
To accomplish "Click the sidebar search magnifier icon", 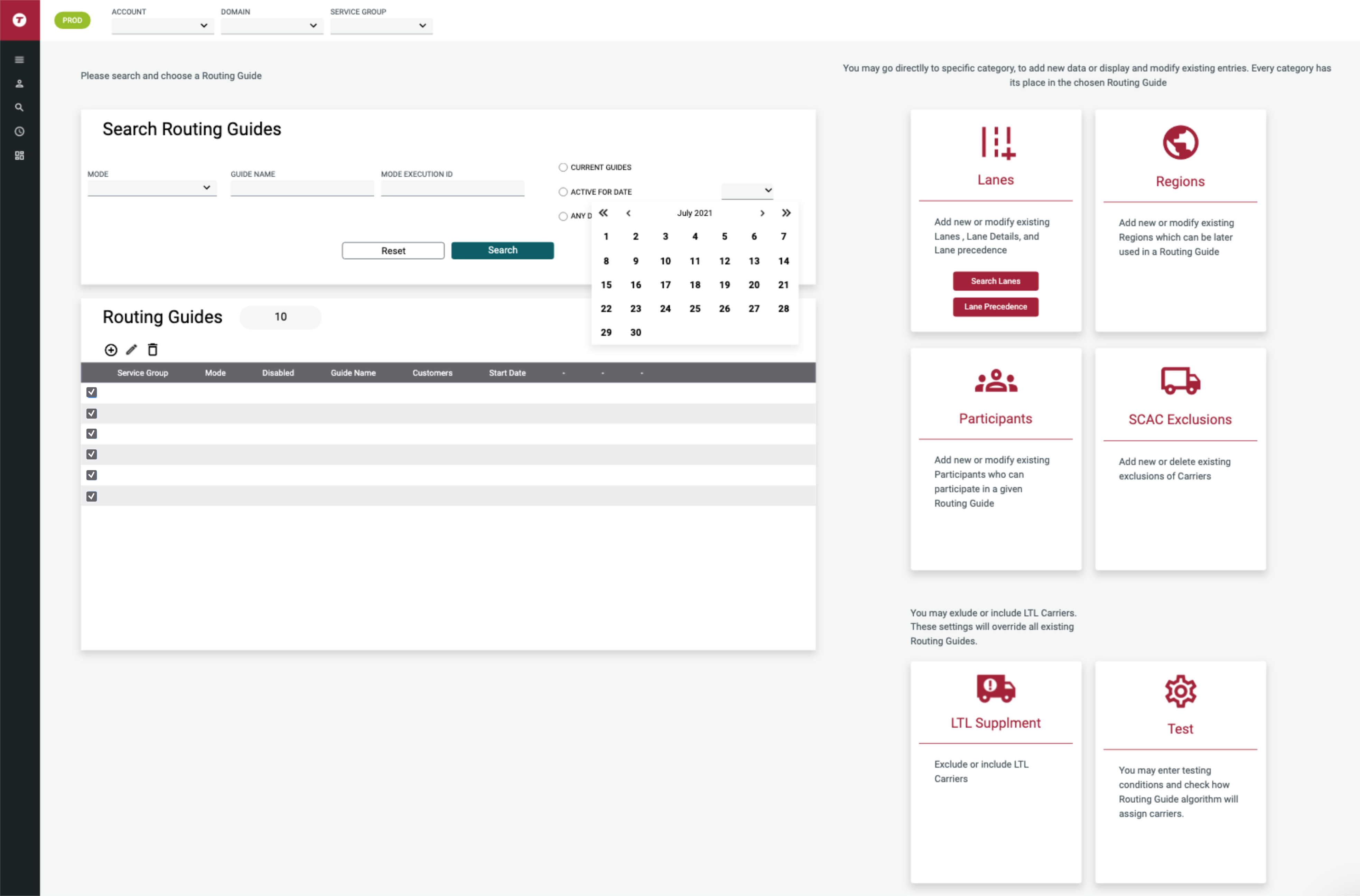I will click(x=19, y=108).
